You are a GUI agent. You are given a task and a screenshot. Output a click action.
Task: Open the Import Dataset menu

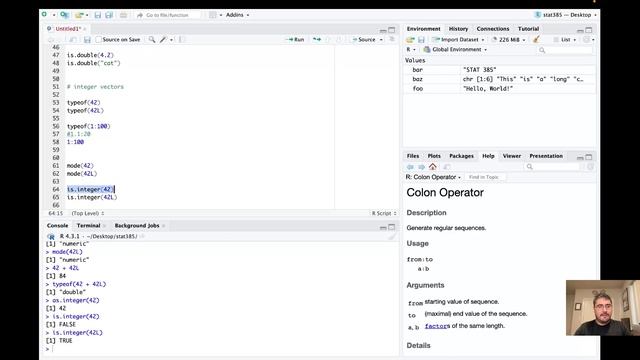pyautogui.click(x=458, y=40)
